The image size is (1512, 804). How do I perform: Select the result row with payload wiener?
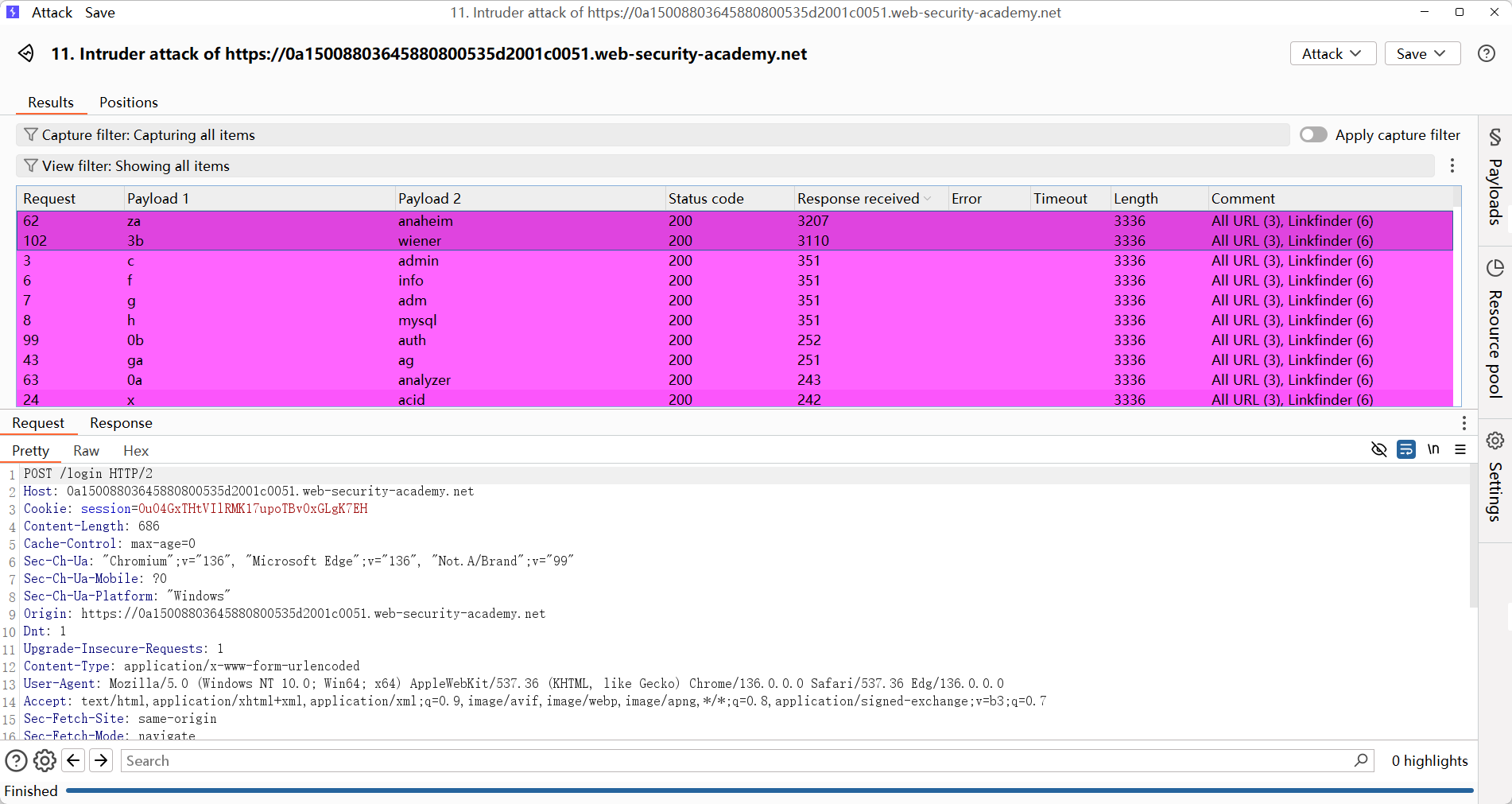[x=420, y=241]
